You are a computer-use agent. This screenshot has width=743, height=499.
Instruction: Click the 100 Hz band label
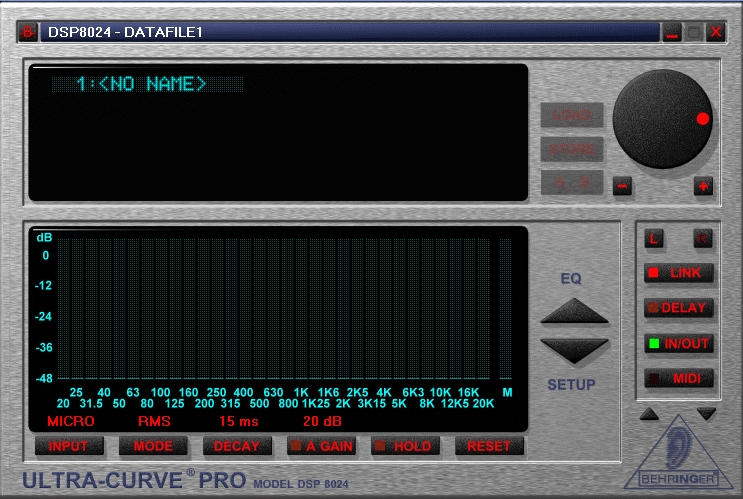click(160, 392)
